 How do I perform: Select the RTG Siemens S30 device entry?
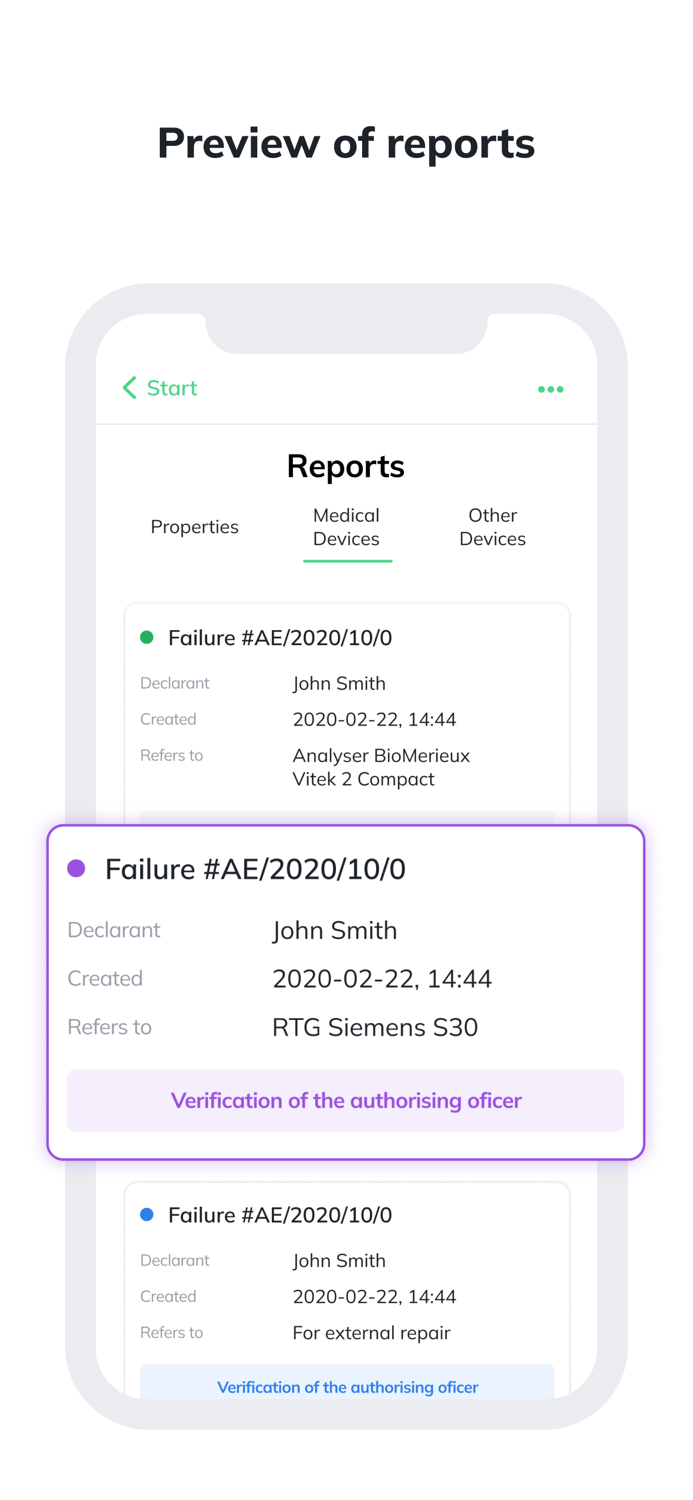[374, 1027]
